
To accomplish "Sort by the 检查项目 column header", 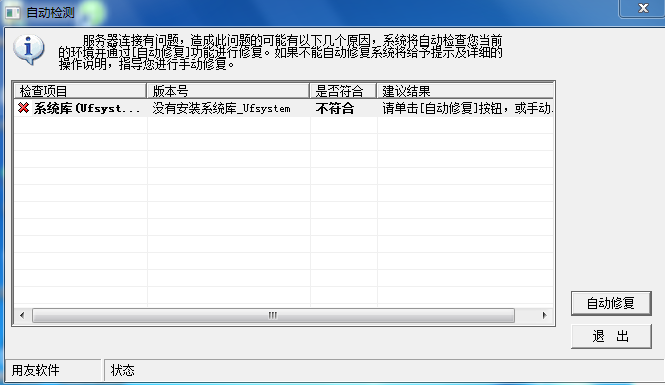I will click(x=80, y=91).
